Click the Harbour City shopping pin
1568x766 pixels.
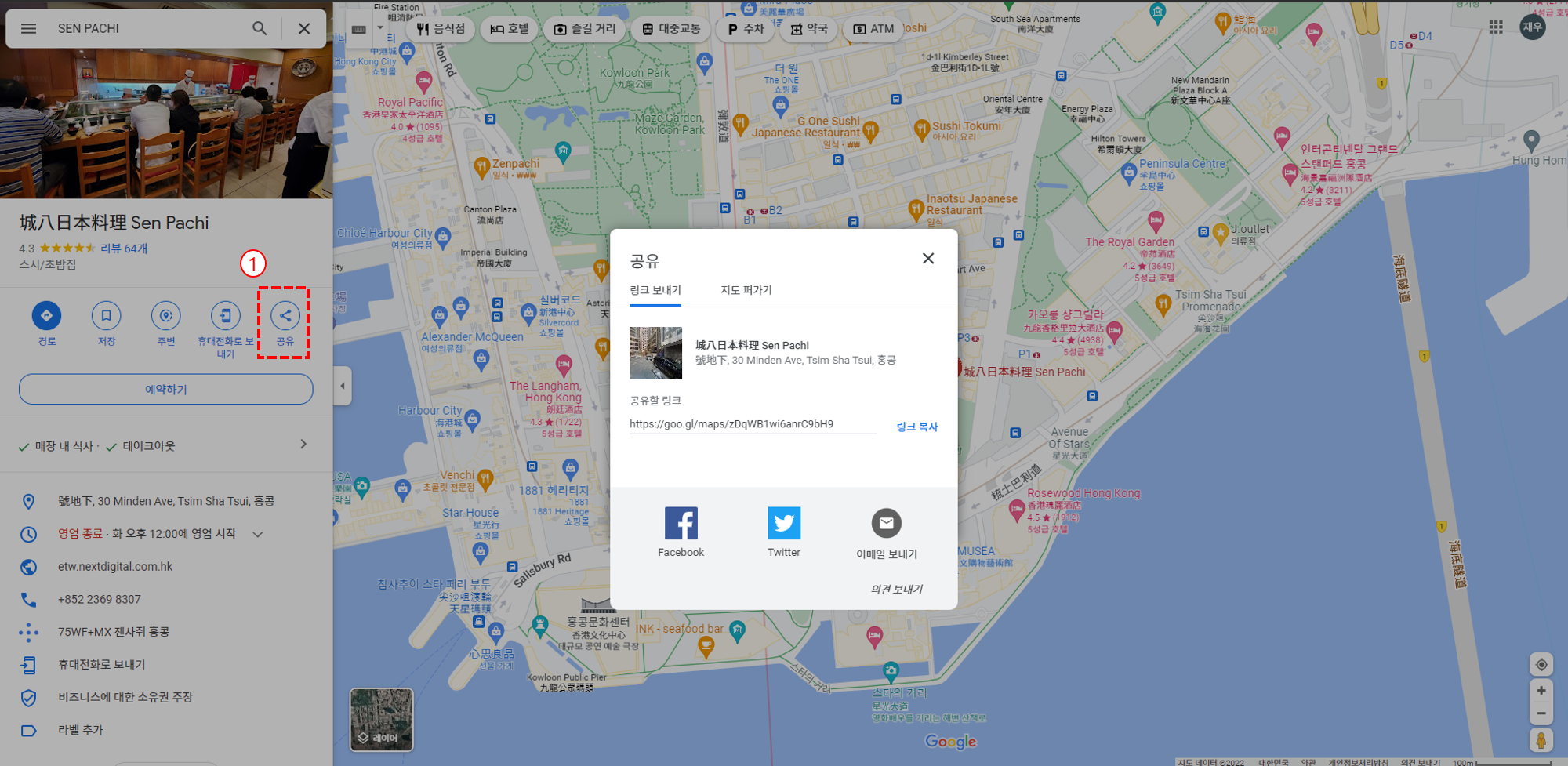[473, 419]
